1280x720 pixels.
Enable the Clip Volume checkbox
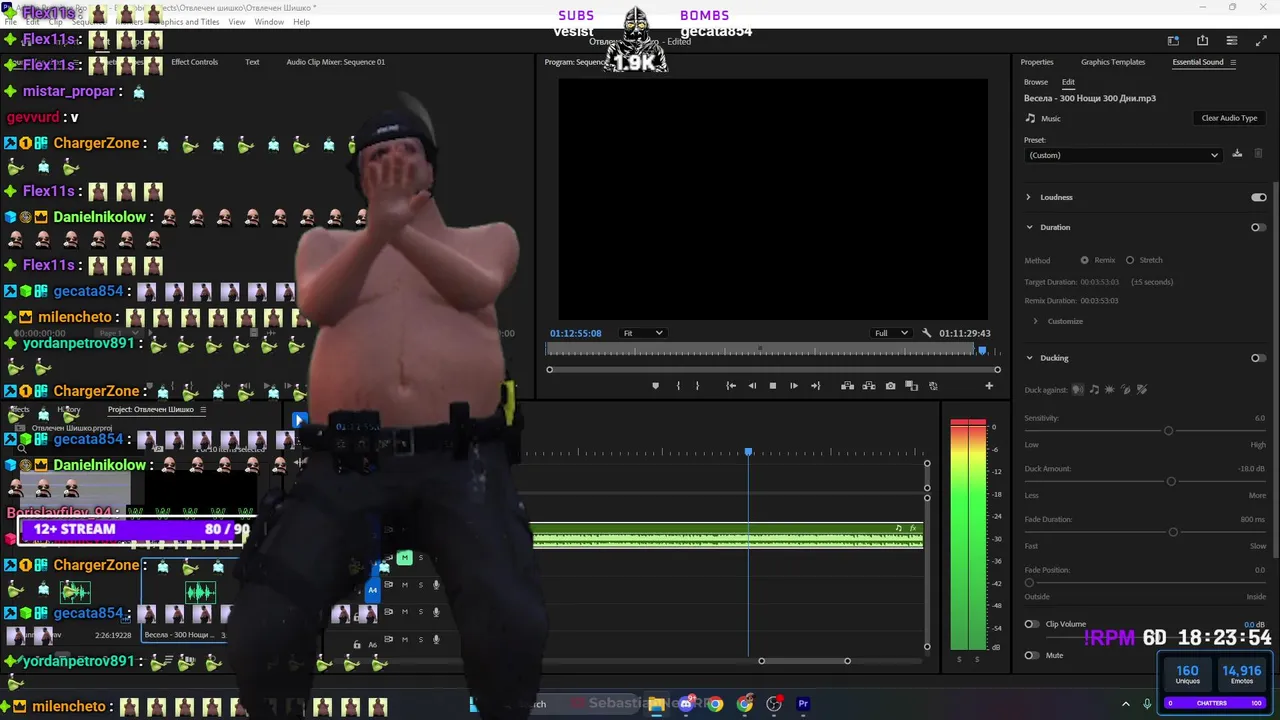point(1030,624)
